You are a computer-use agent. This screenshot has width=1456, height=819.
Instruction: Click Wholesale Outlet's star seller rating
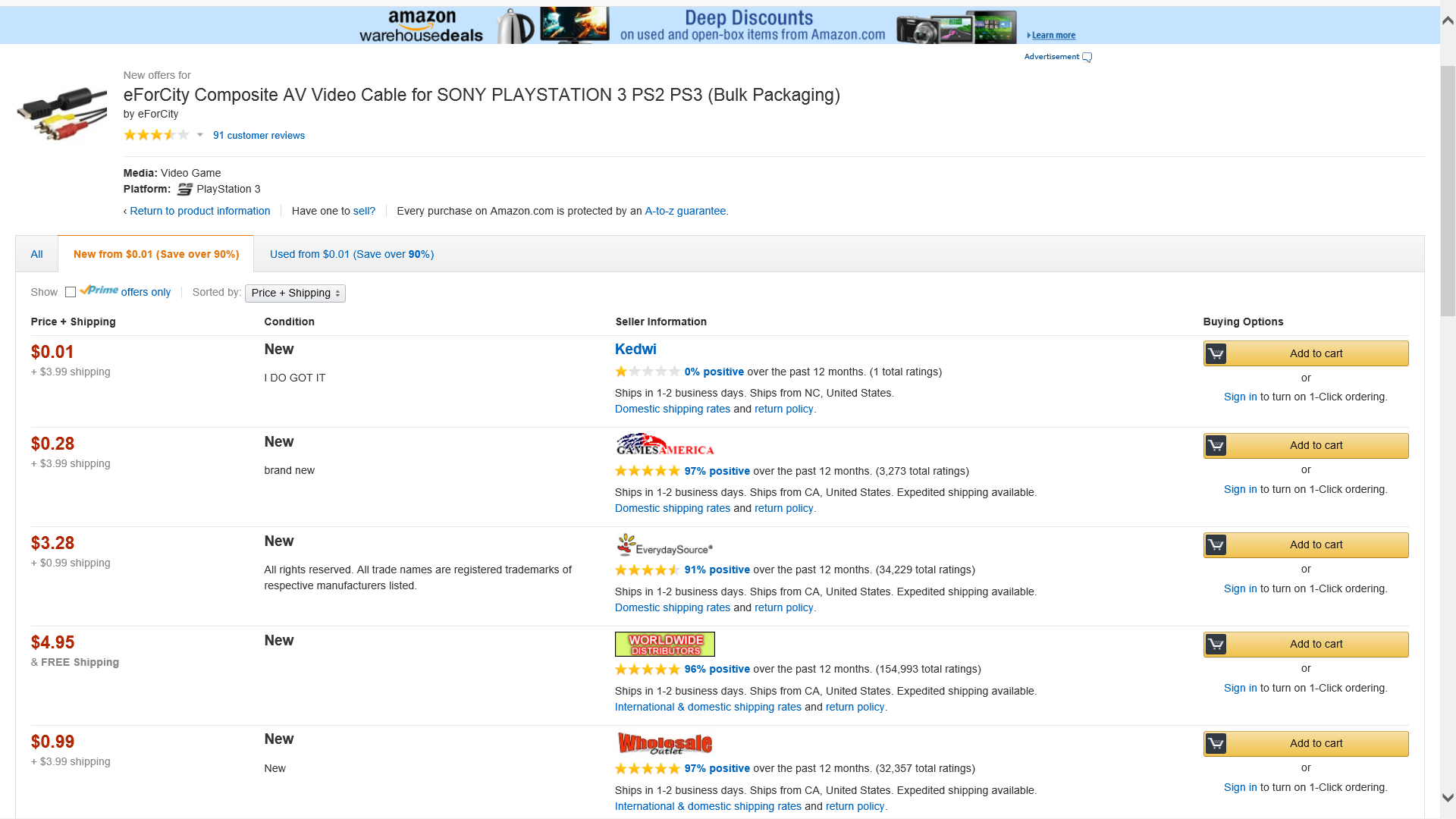pos(648,768)
